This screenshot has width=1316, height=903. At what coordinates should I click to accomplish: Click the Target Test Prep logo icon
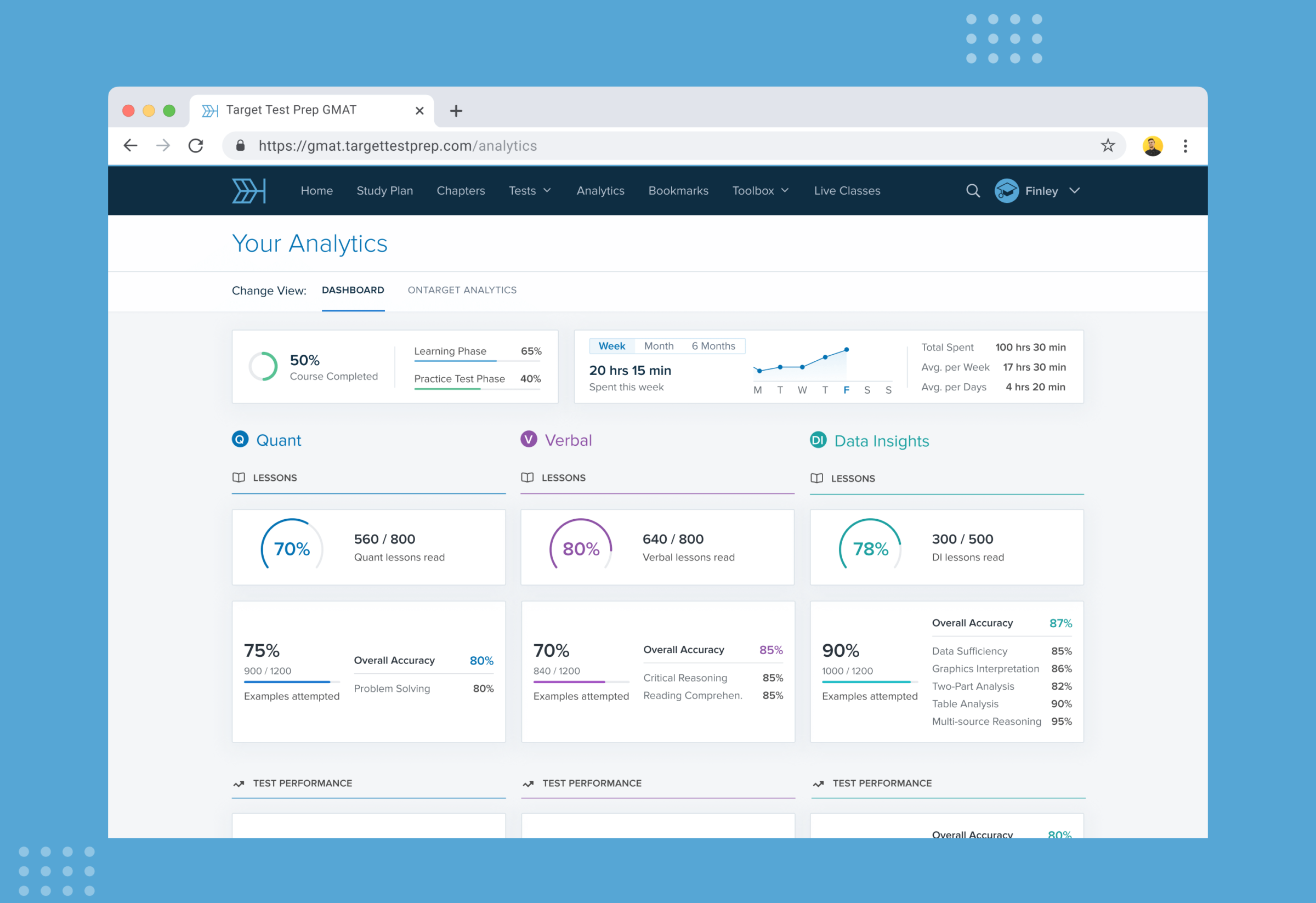pos(248,191)
